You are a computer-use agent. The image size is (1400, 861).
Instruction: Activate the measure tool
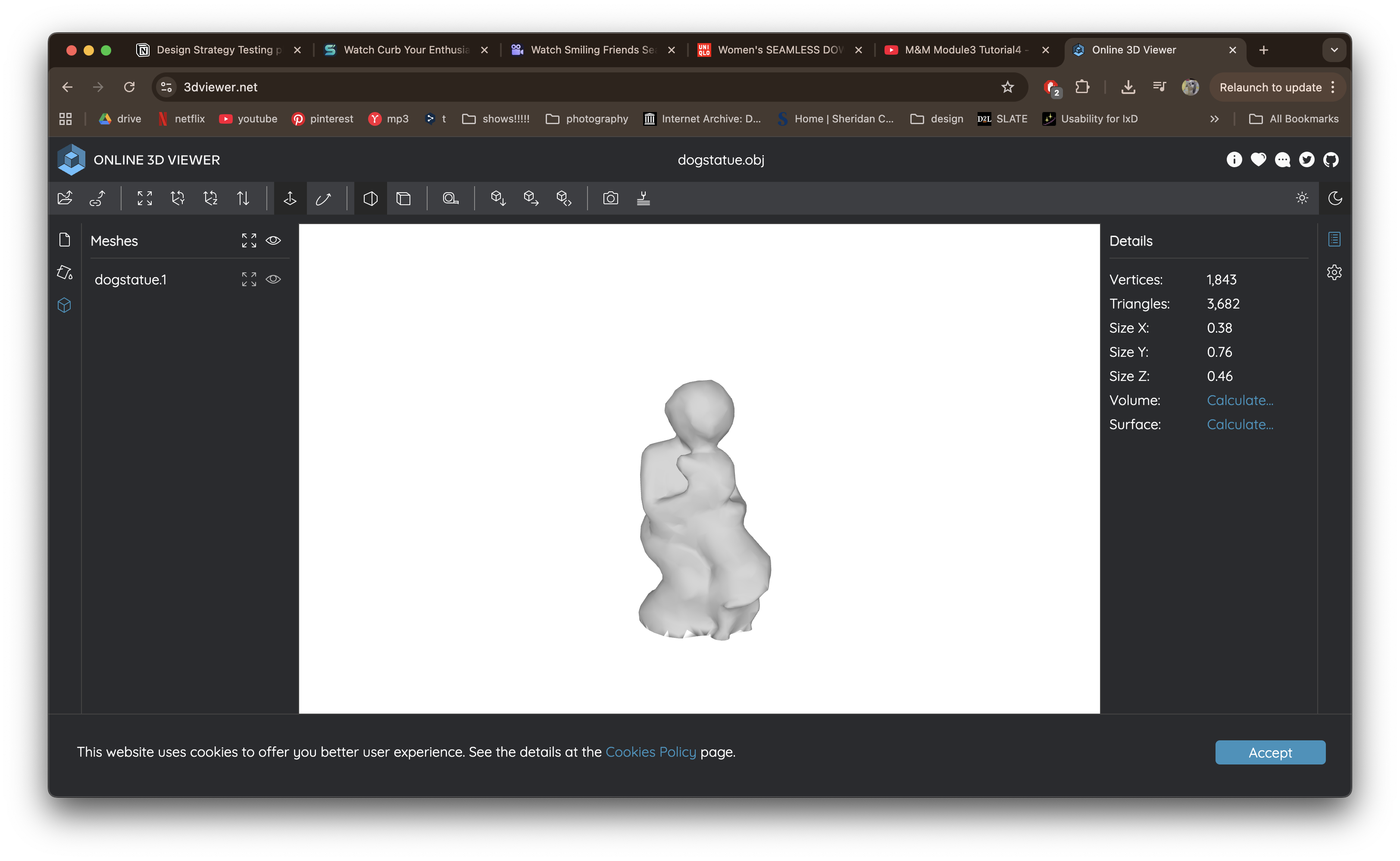point(450,198)
